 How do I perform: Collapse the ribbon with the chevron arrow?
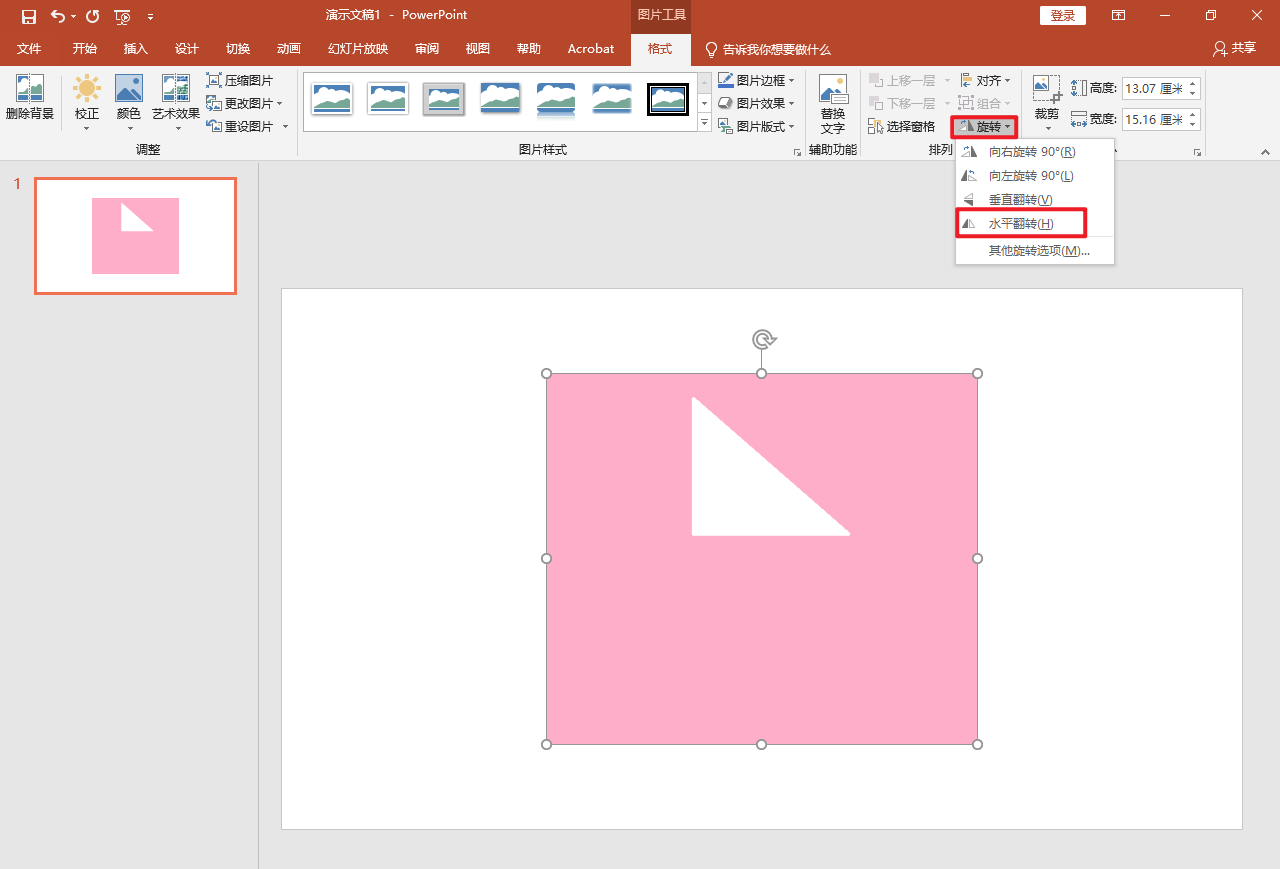point(1265,152)
